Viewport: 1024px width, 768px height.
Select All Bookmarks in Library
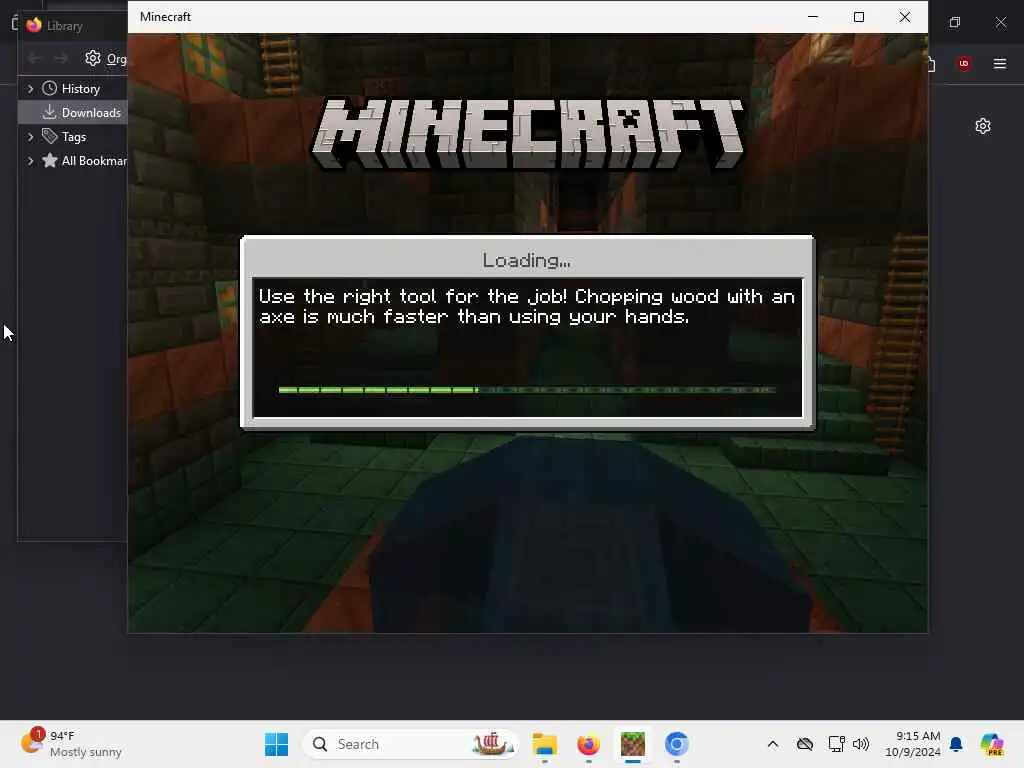84,161
